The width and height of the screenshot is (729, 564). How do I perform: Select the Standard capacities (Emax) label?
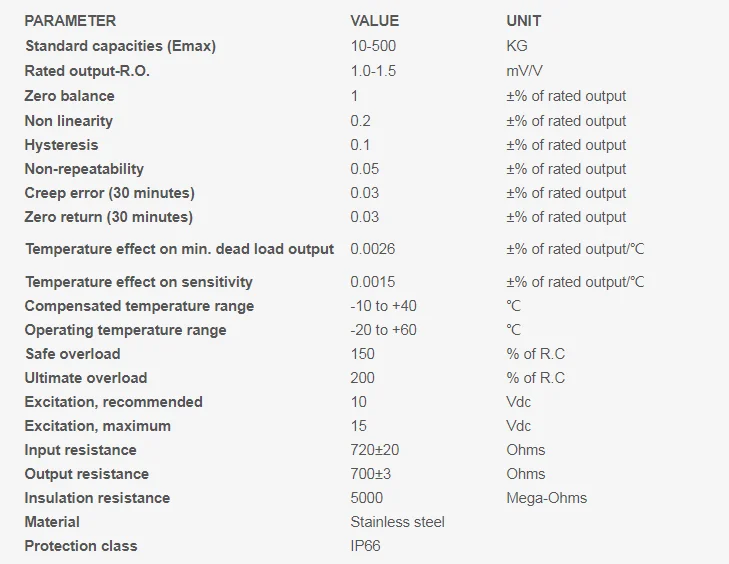click(x=120, y=46)
